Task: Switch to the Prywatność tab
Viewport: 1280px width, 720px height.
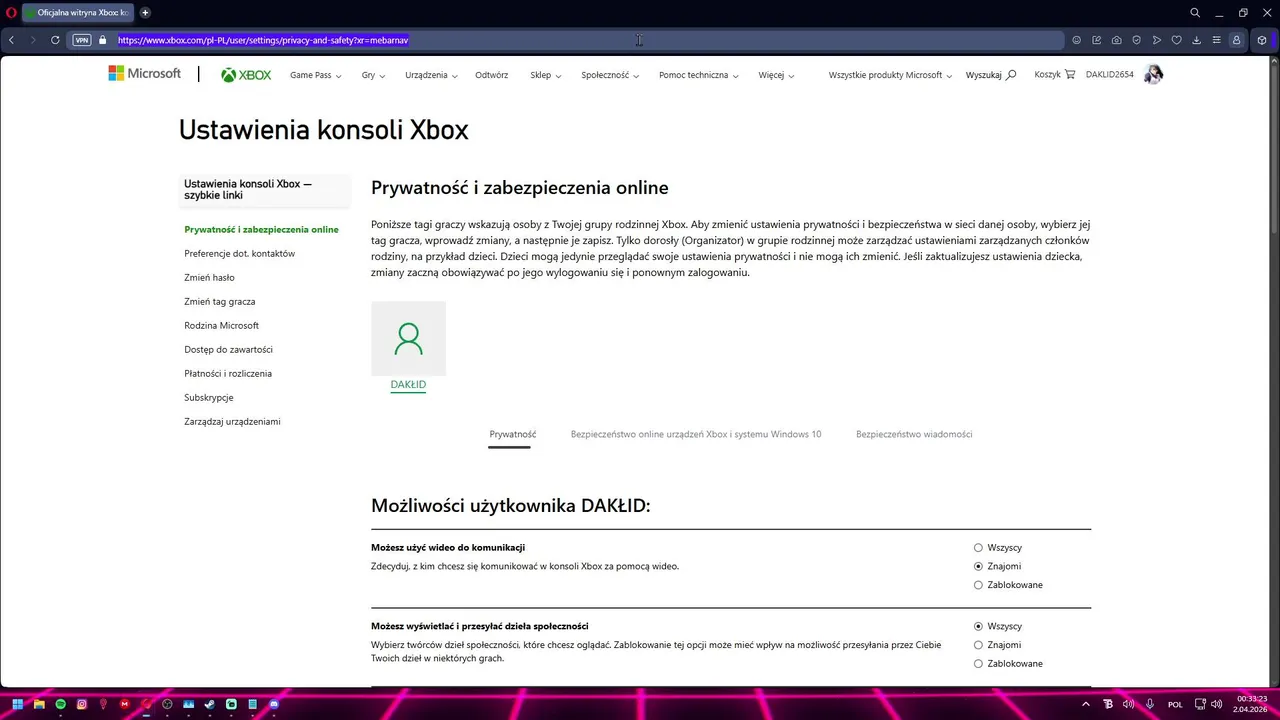Action: (x=512, y=434)
